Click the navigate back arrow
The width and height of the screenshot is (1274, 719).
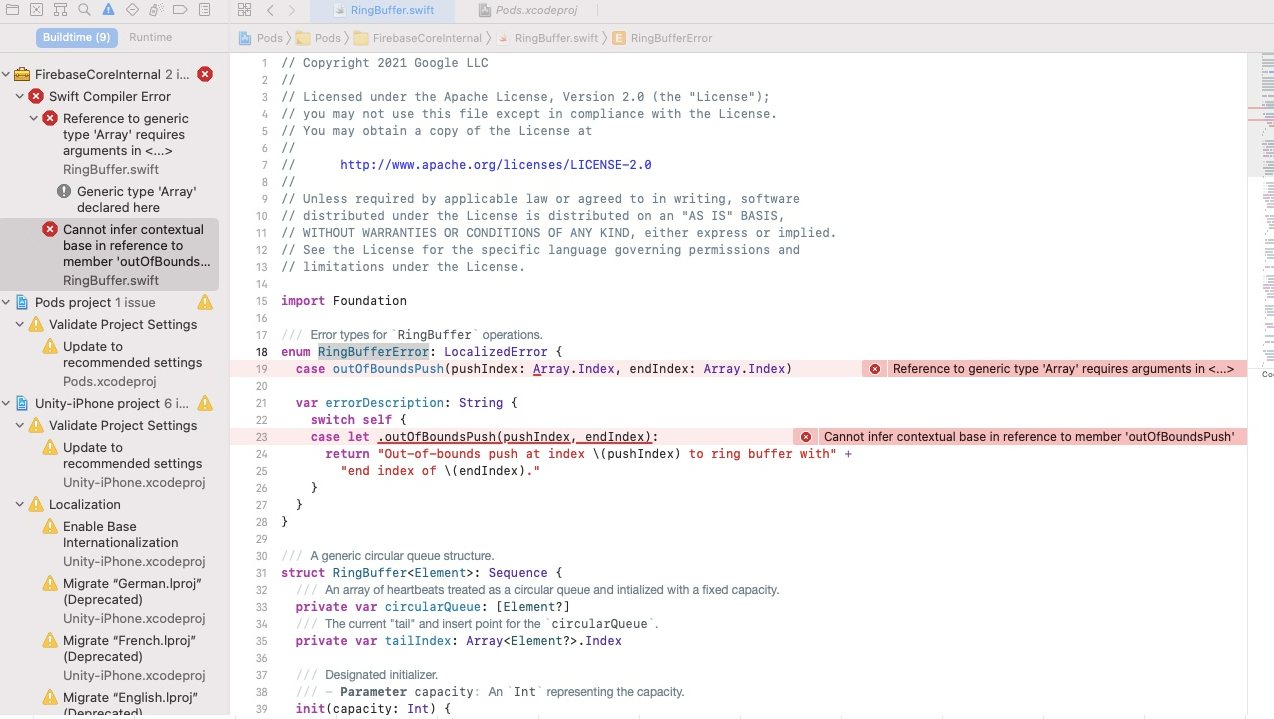268,11
